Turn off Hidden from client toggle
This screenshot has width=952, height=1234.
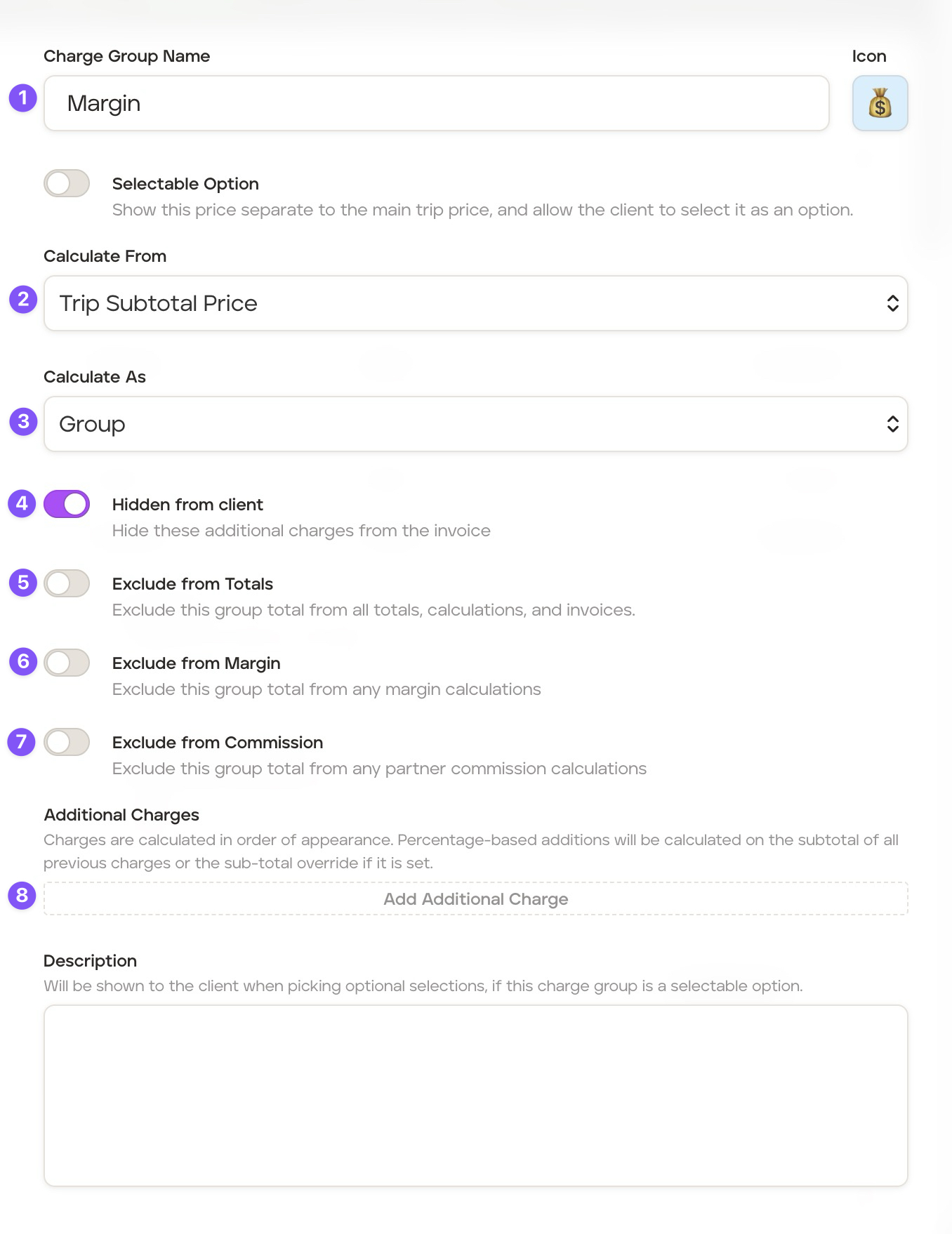[x=67, y=504]
